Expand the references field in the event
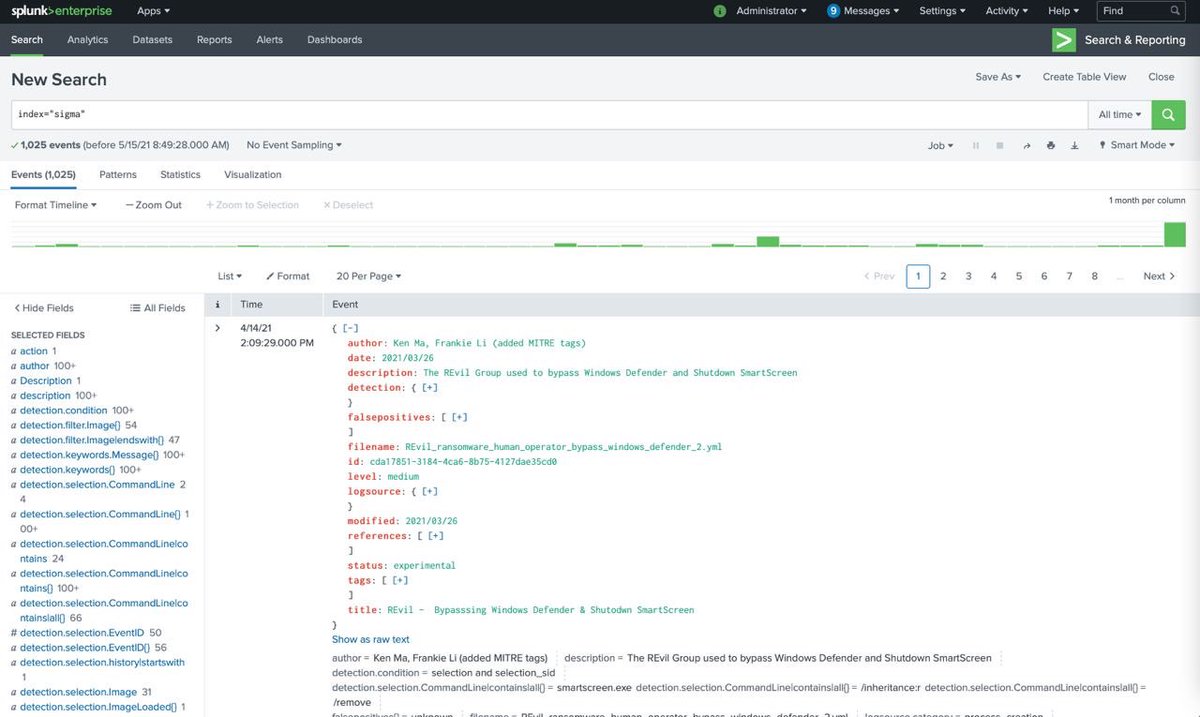The image size is (1200, 717). click(x=432, y=535)
